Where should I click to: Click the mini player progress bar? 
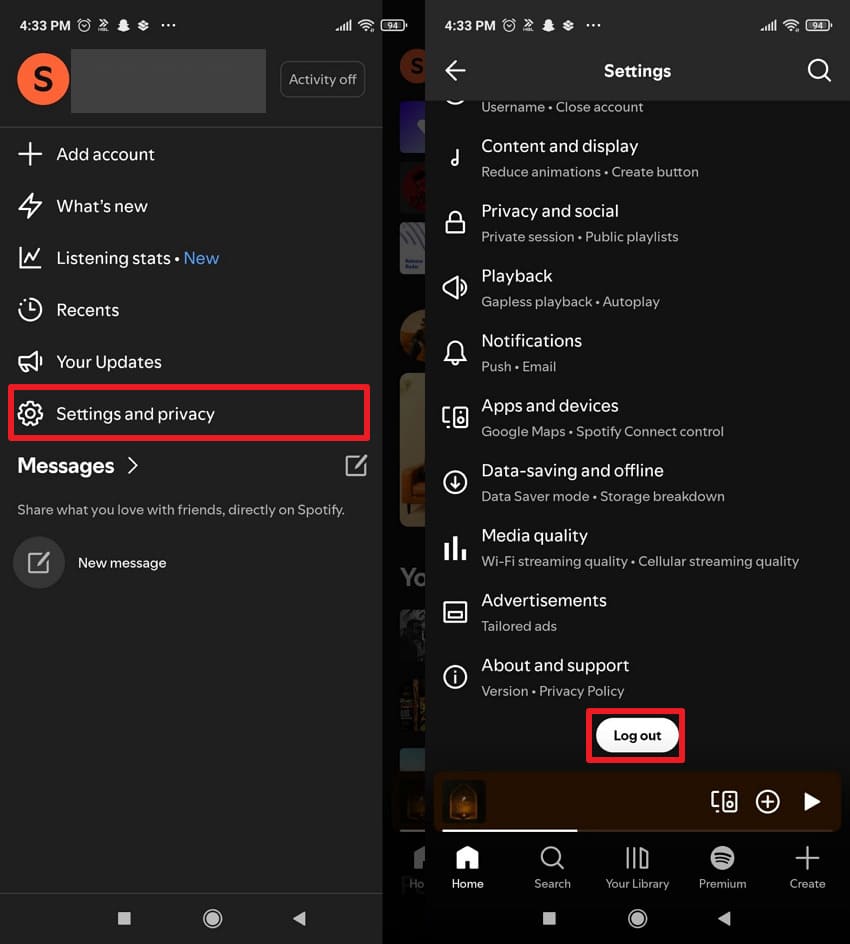(638, 830)
